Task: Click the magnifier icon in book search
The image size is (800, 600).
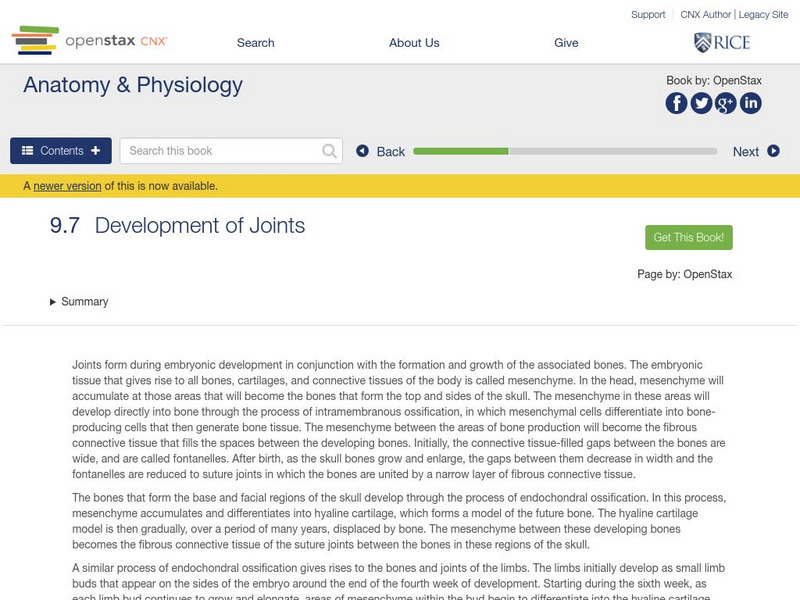Action: [330, 151]
